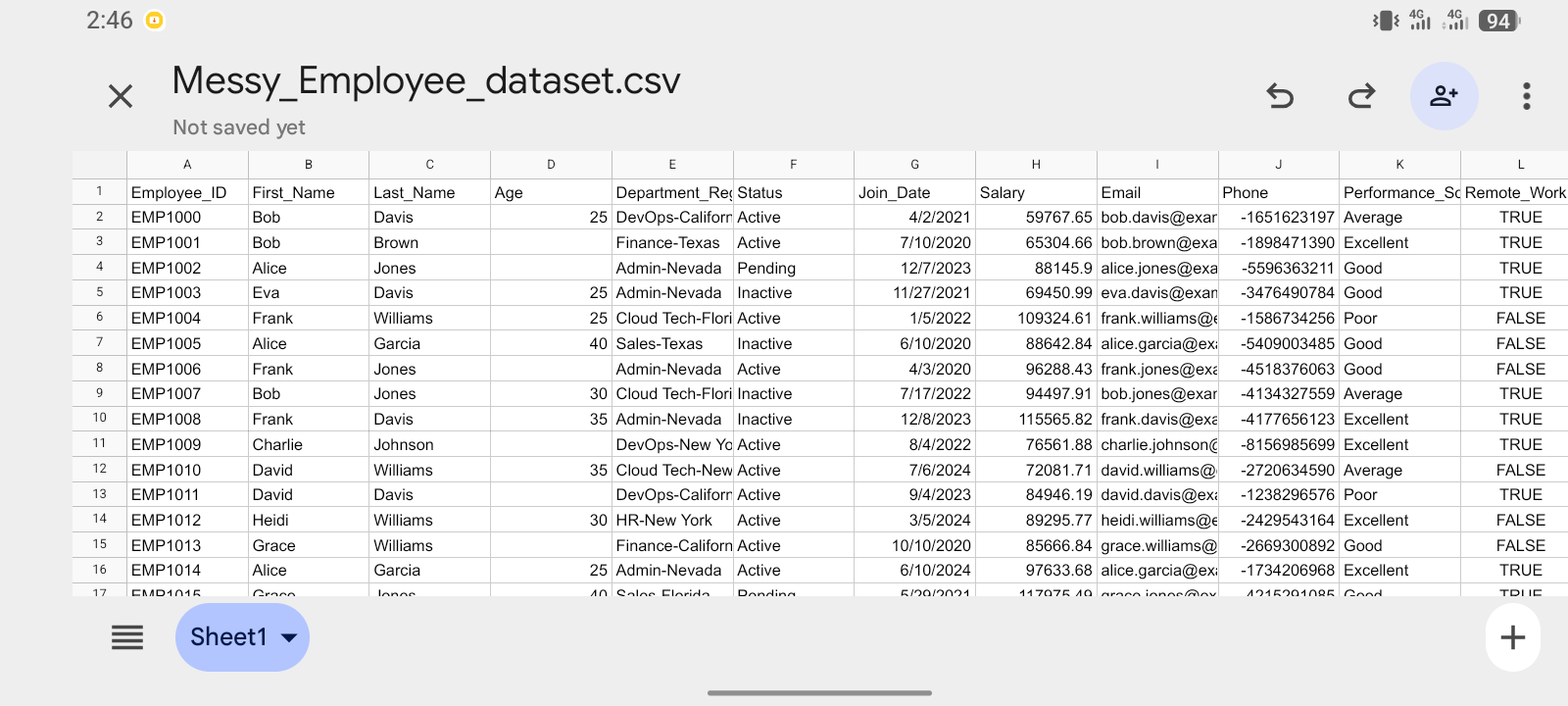Tap the undo arrow icon
The width and height of the screenshot is (1568, 706).
(1280, 96)
